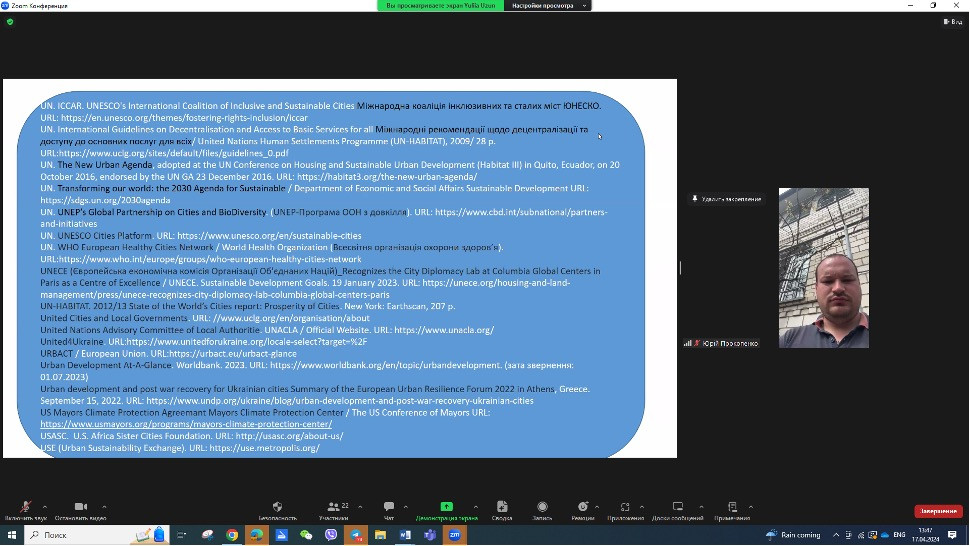
Task: Click the divider handle between shared screen and video
Action: tap(680, 268)
